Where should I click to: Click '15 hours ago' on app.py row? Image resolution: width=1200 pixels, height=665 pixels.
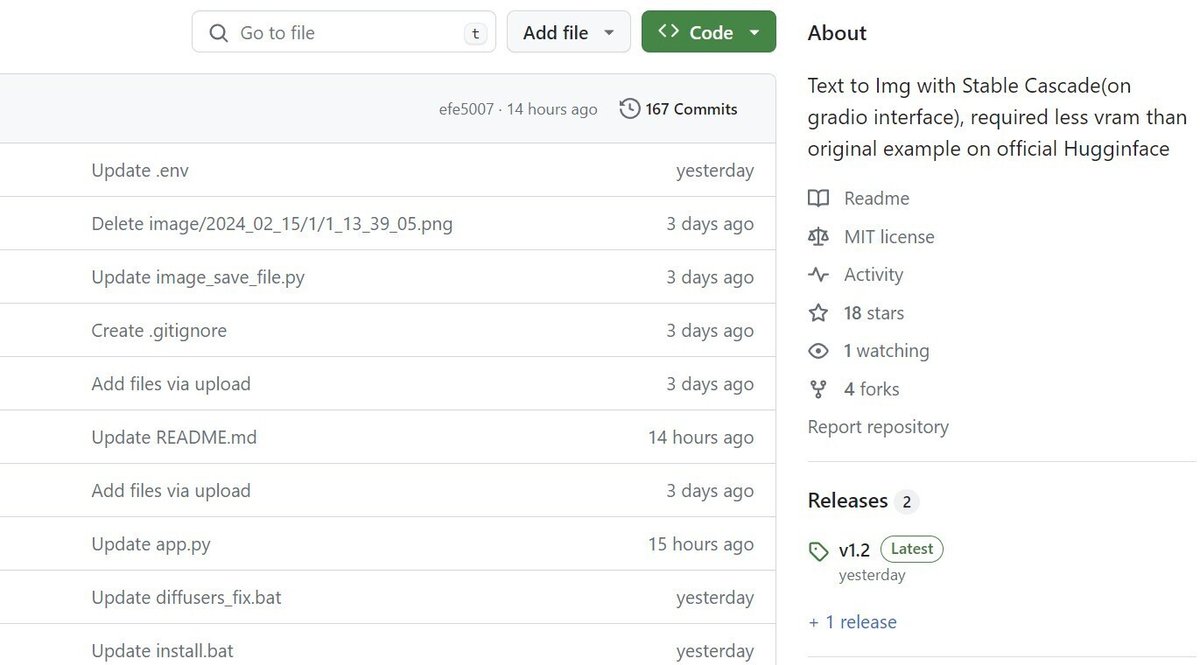701,544
